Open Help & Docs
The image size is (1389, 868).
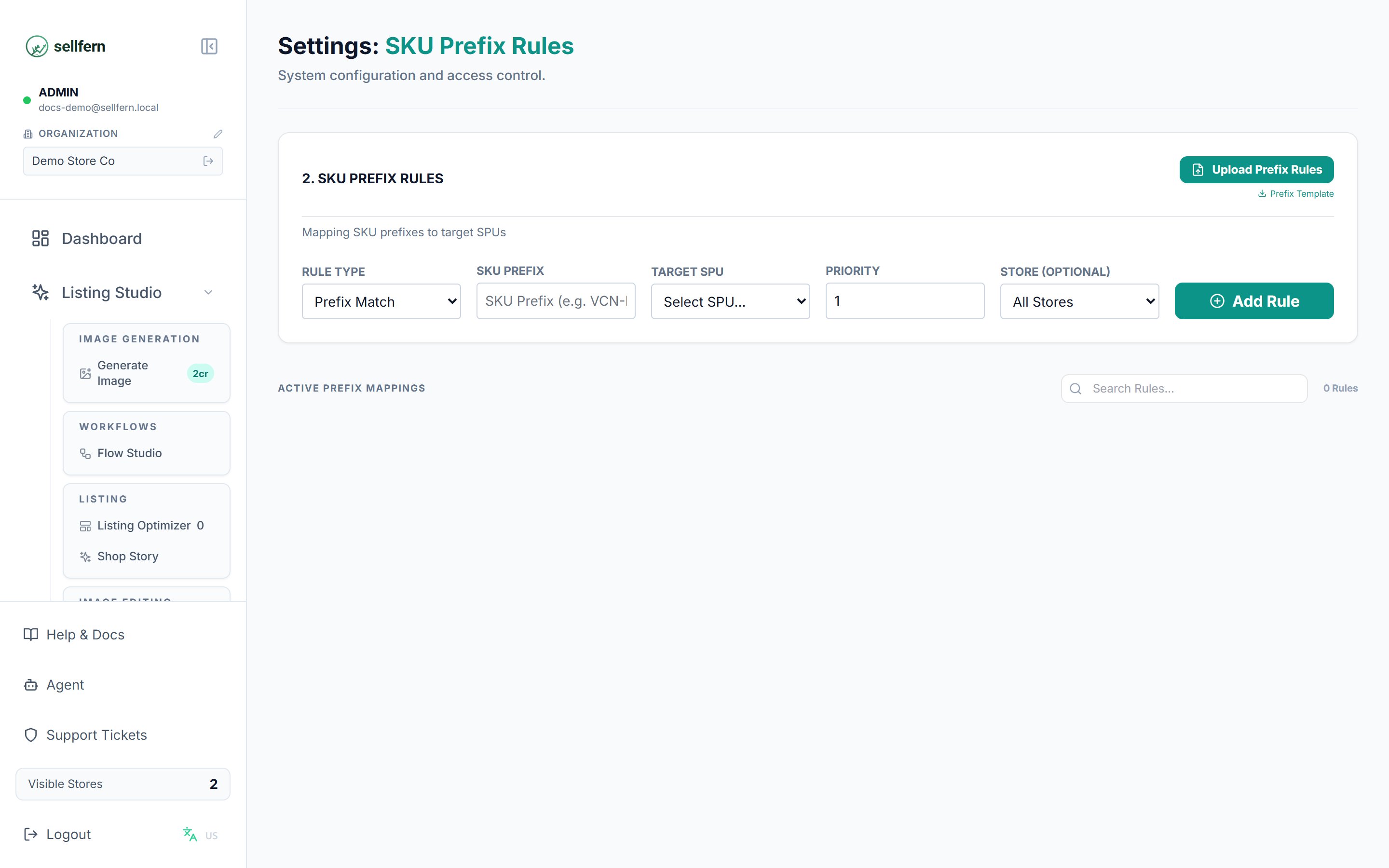point(123,634)
